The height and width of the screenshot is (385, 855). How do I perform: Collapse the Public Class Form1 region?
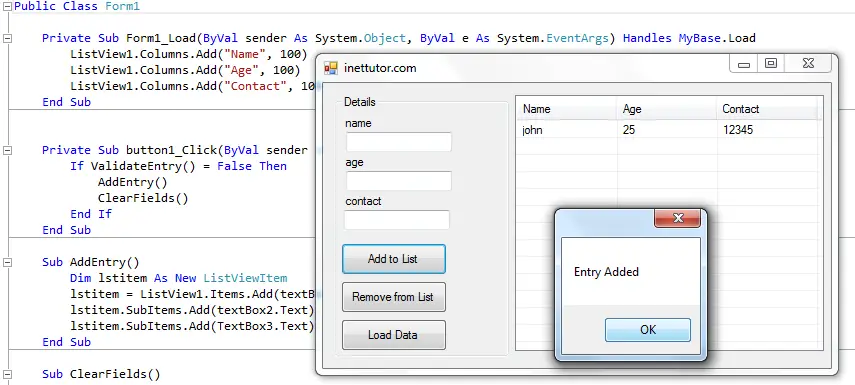pyautogui.click(x=8, y=7)
